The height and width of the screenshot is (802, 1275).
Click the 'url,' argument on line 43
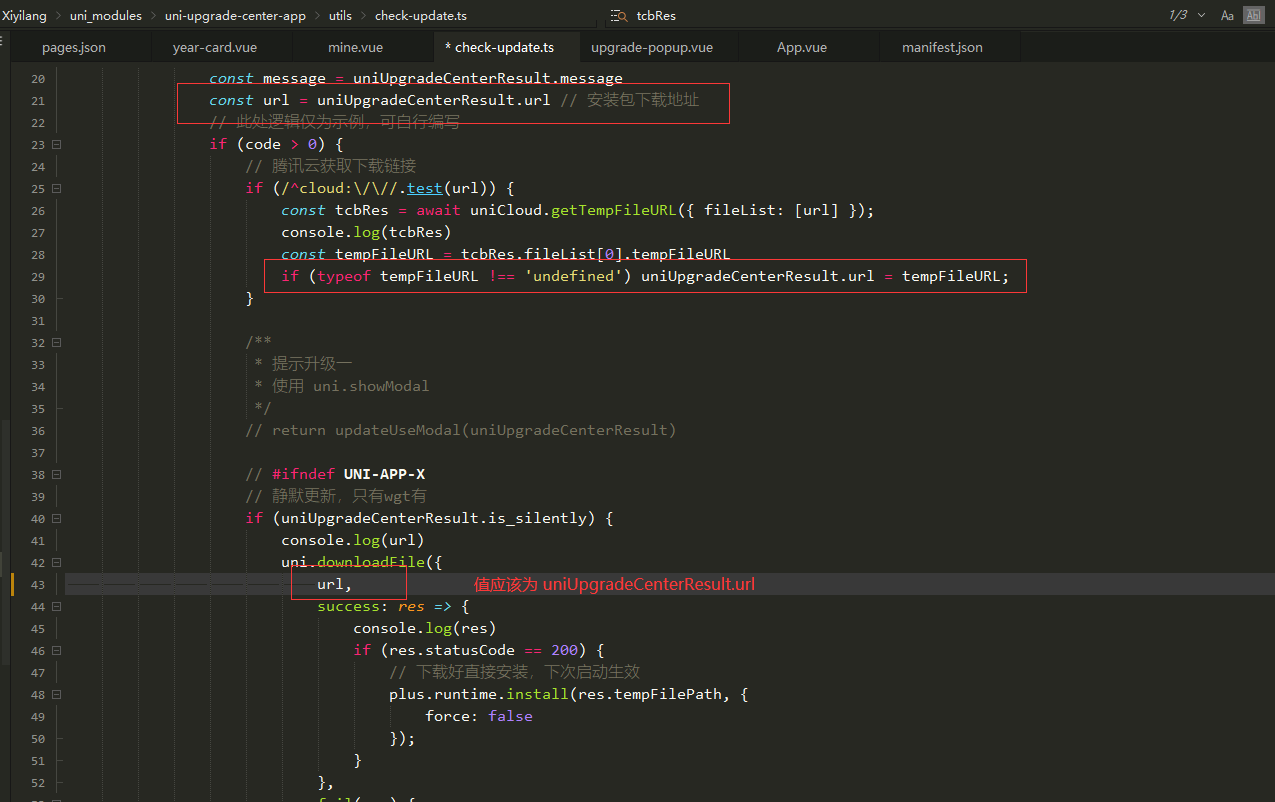(335, 584)
